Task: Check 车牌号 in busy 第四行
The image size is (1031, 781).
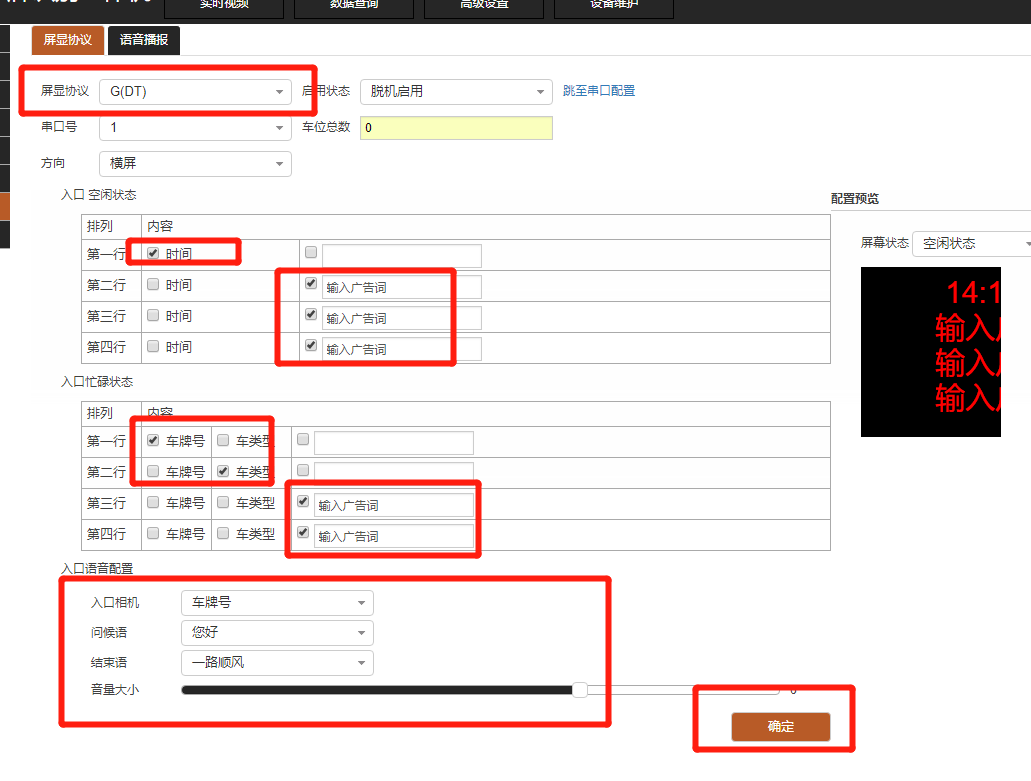Action: tap(153, 533)
